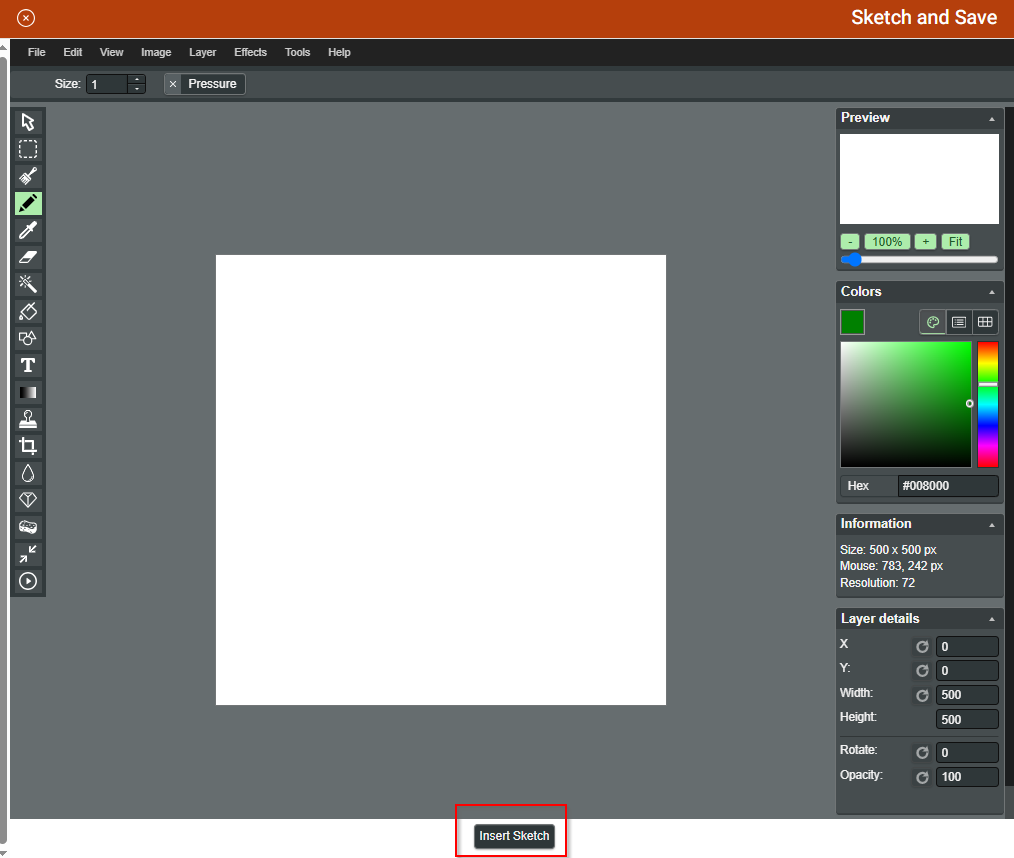Activate the Crop tool
This screenshot has width=1014, height=858.
coord(28,446)
